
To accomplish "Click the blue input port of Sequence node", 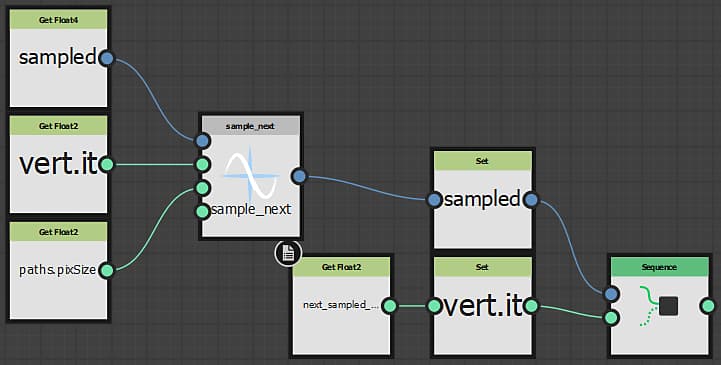I will pyautogui.click(x=611, y=294).
